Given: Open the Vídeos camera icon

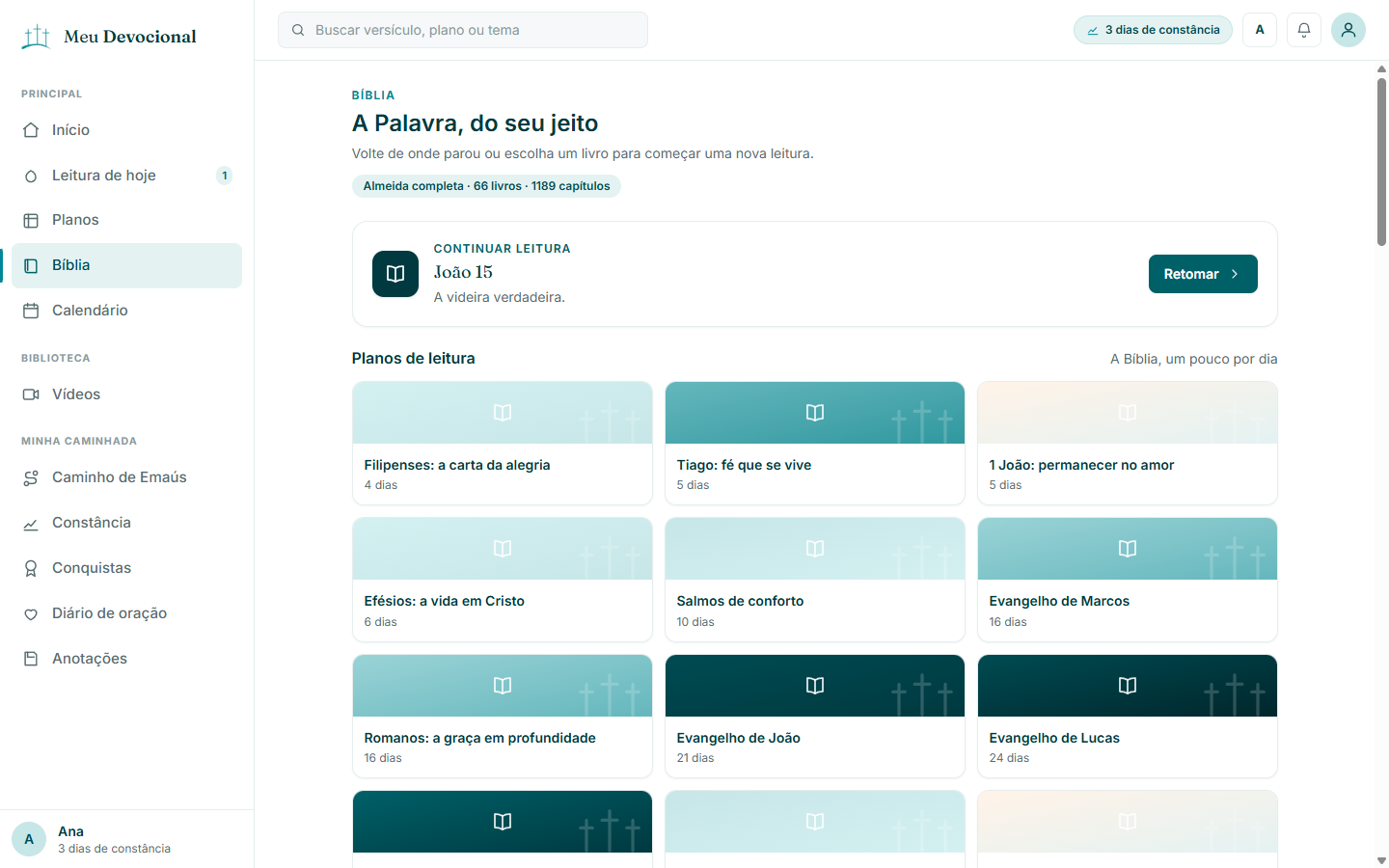Looking at the screenshot, I should [31, 394].
